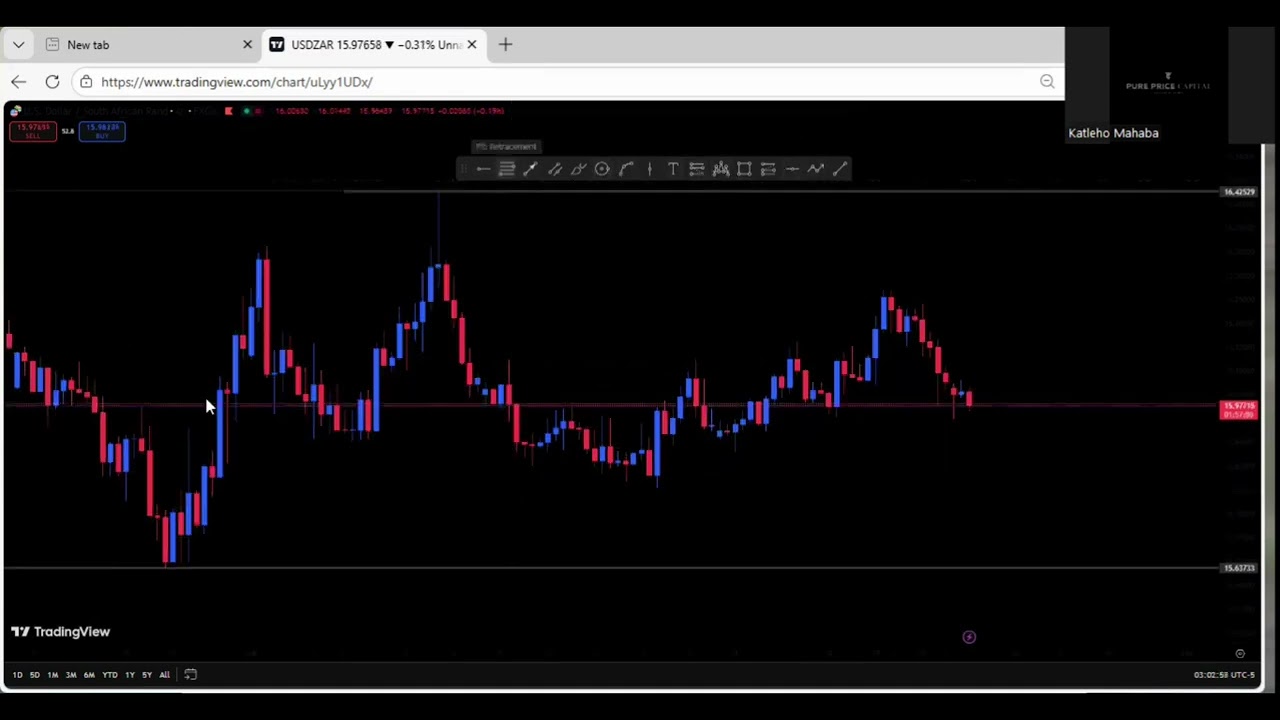Open chart scale settings gear icon

point(1240,653)
